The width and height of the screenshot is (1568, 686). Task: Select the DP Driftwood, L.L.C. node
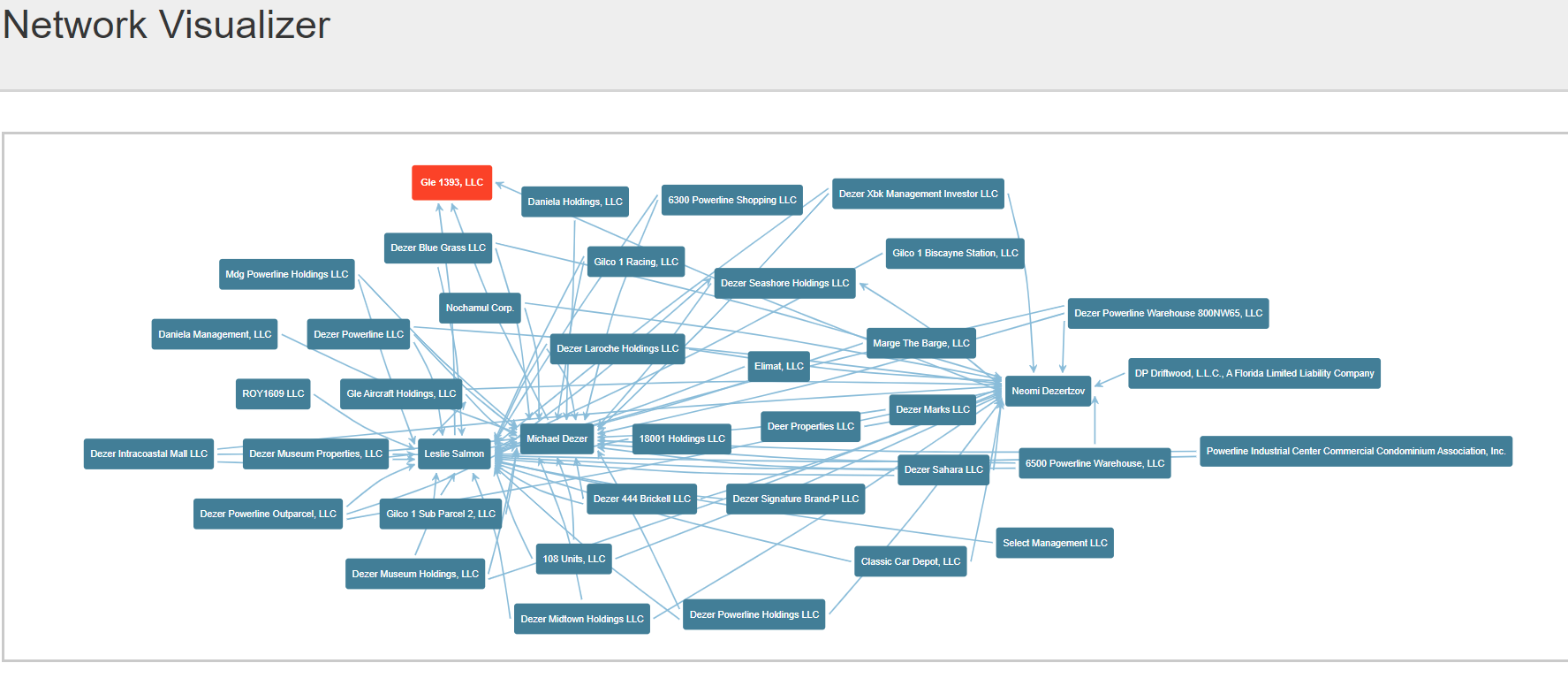pos(1254,373)
